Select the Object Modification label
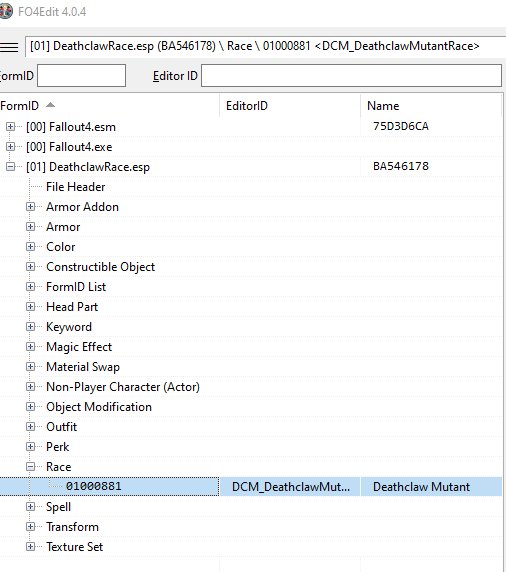The height and width of the screenshot is (572, 506). [99, 407]
